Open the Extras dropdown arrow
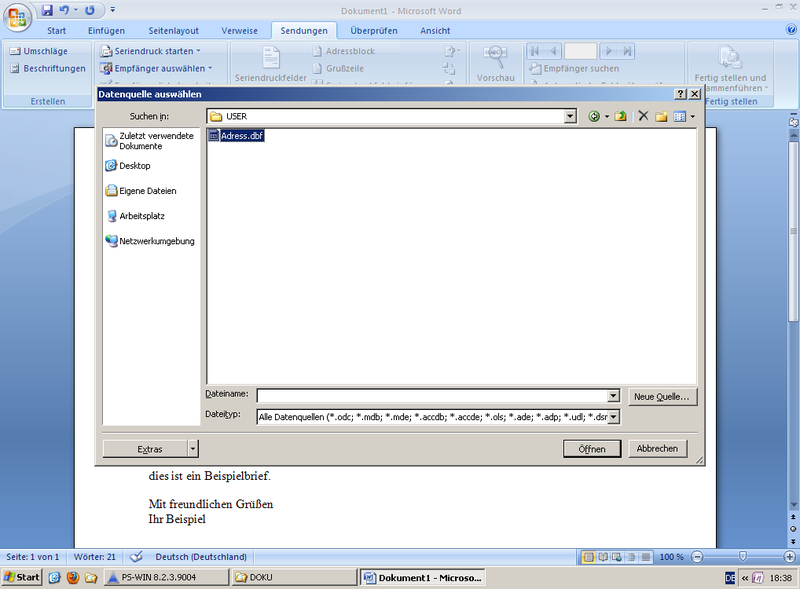Image resolution: width=800 pixels, height=589 pixels. click(x=192, y=449)
